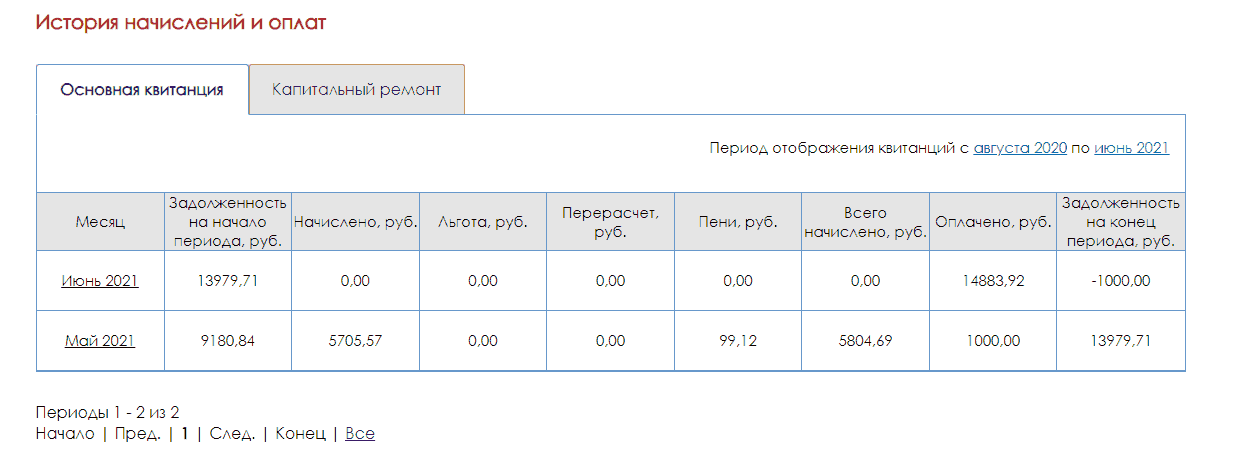Click the Оплачено, руб. column header
1241x473 pixels.
993,222
